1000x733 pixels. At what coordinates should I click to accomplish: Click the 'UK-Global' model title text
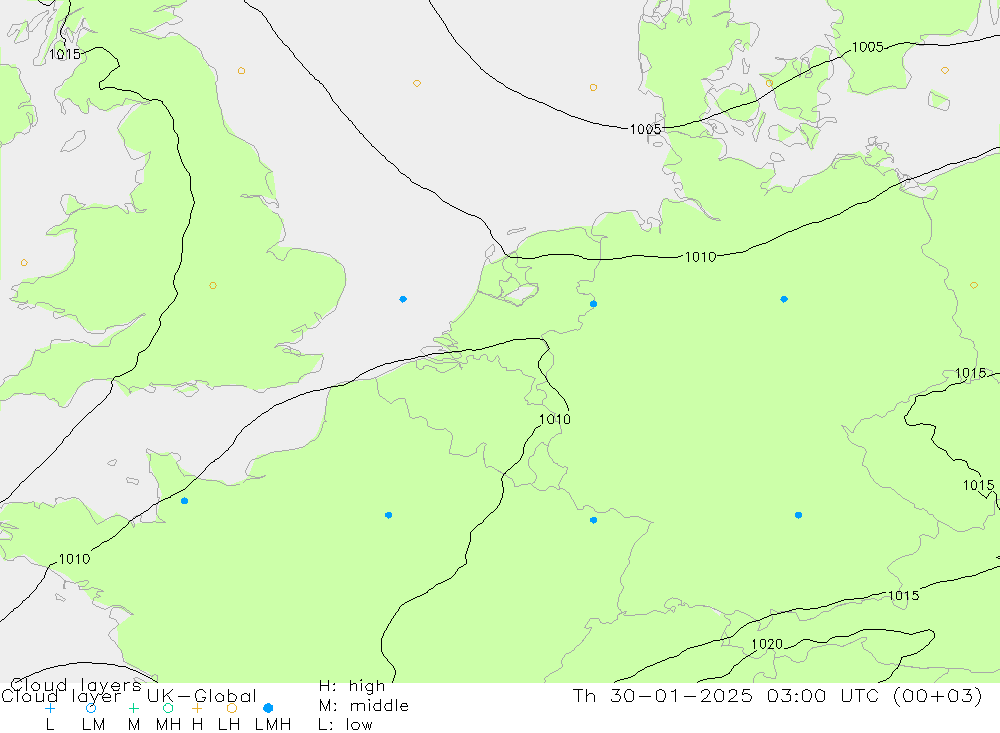coord(202,696)
